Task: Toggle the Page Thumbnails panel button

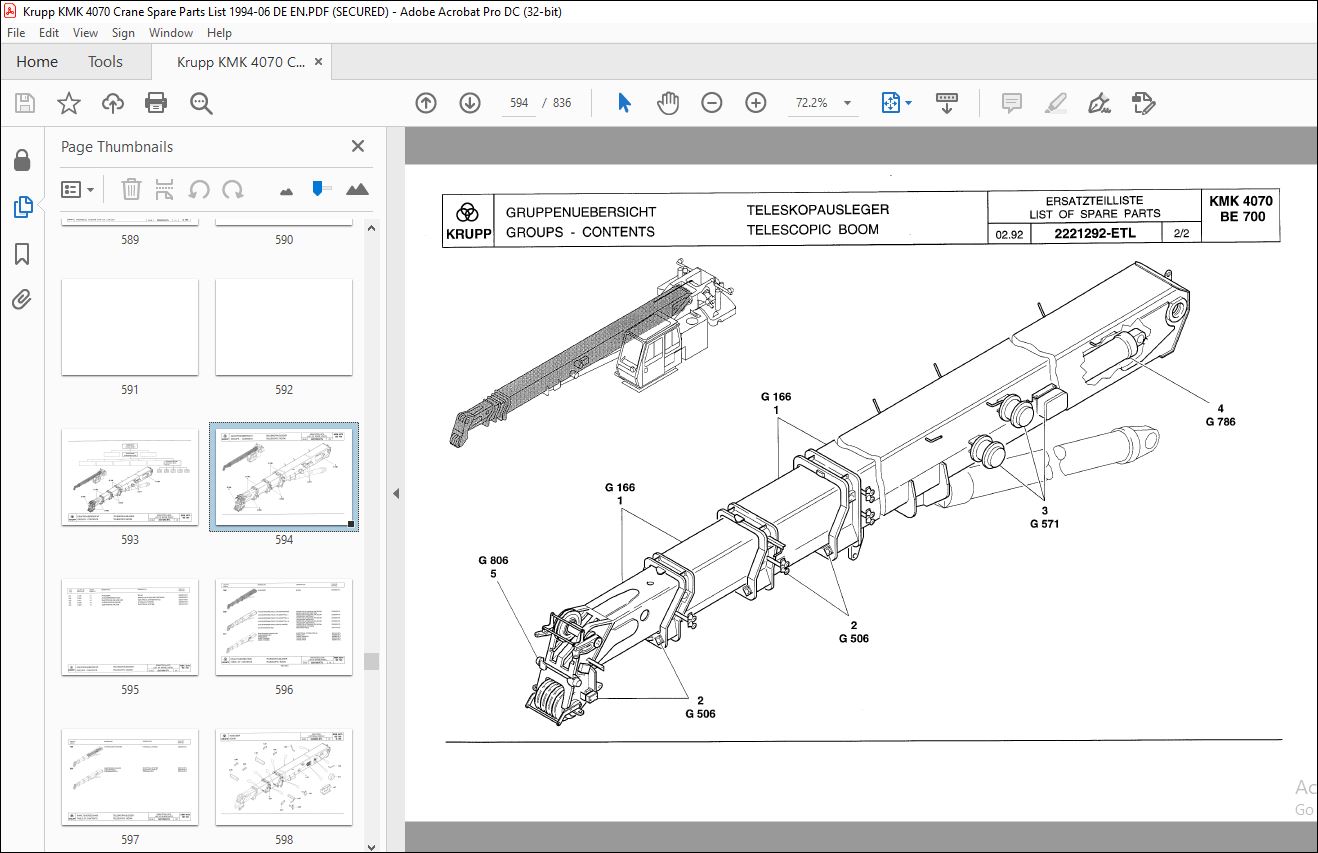Action: point(22,208)
